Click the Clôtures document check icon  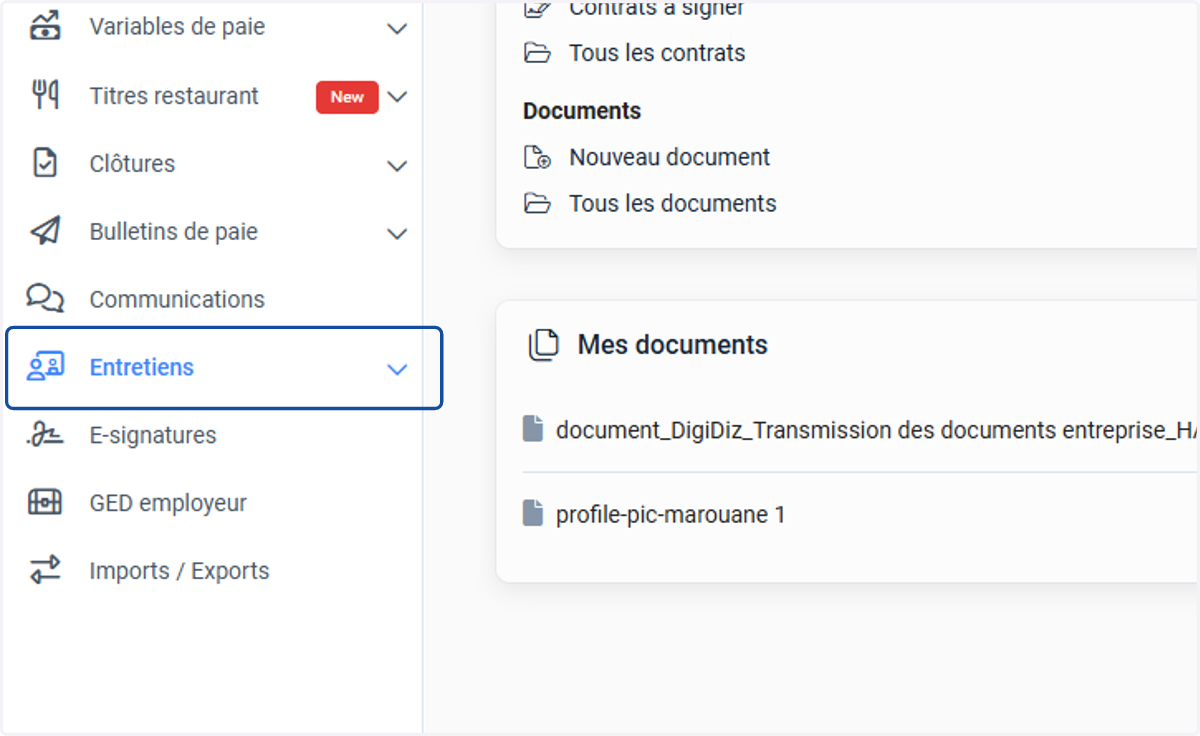45,163
